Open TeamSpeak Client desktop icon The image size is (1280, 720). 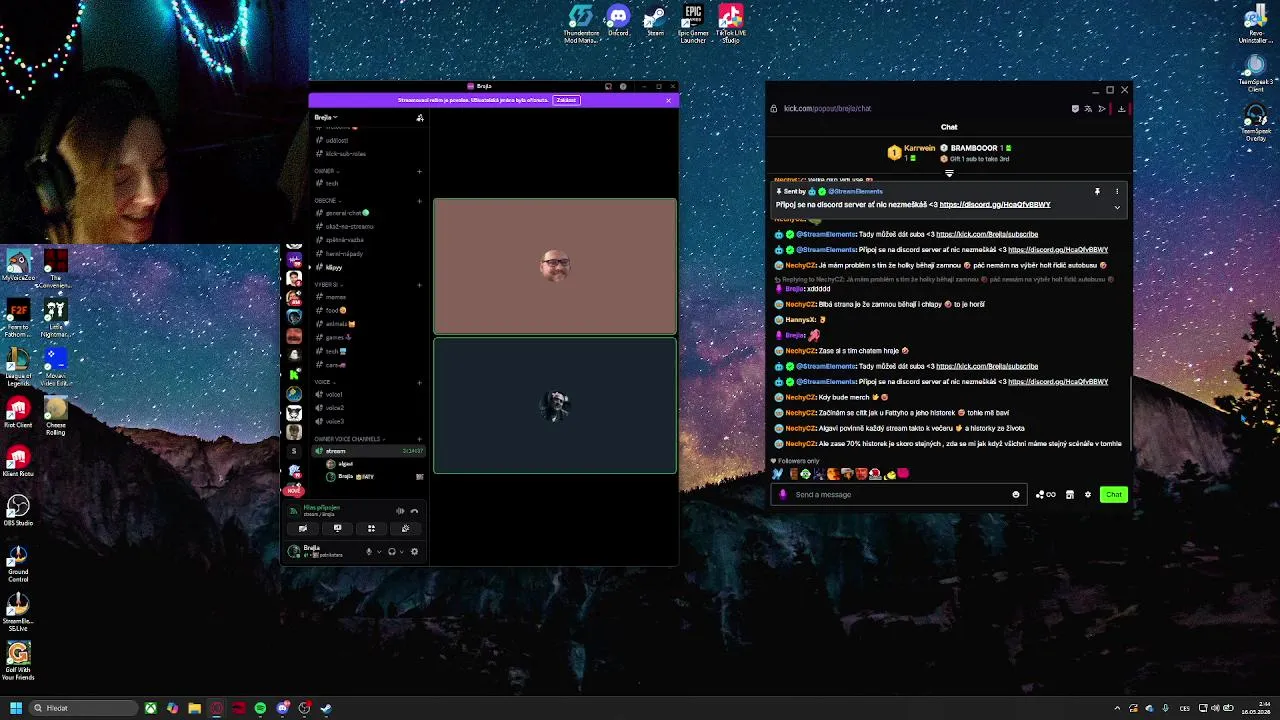pyautogui.click(x=1256, y=73)
